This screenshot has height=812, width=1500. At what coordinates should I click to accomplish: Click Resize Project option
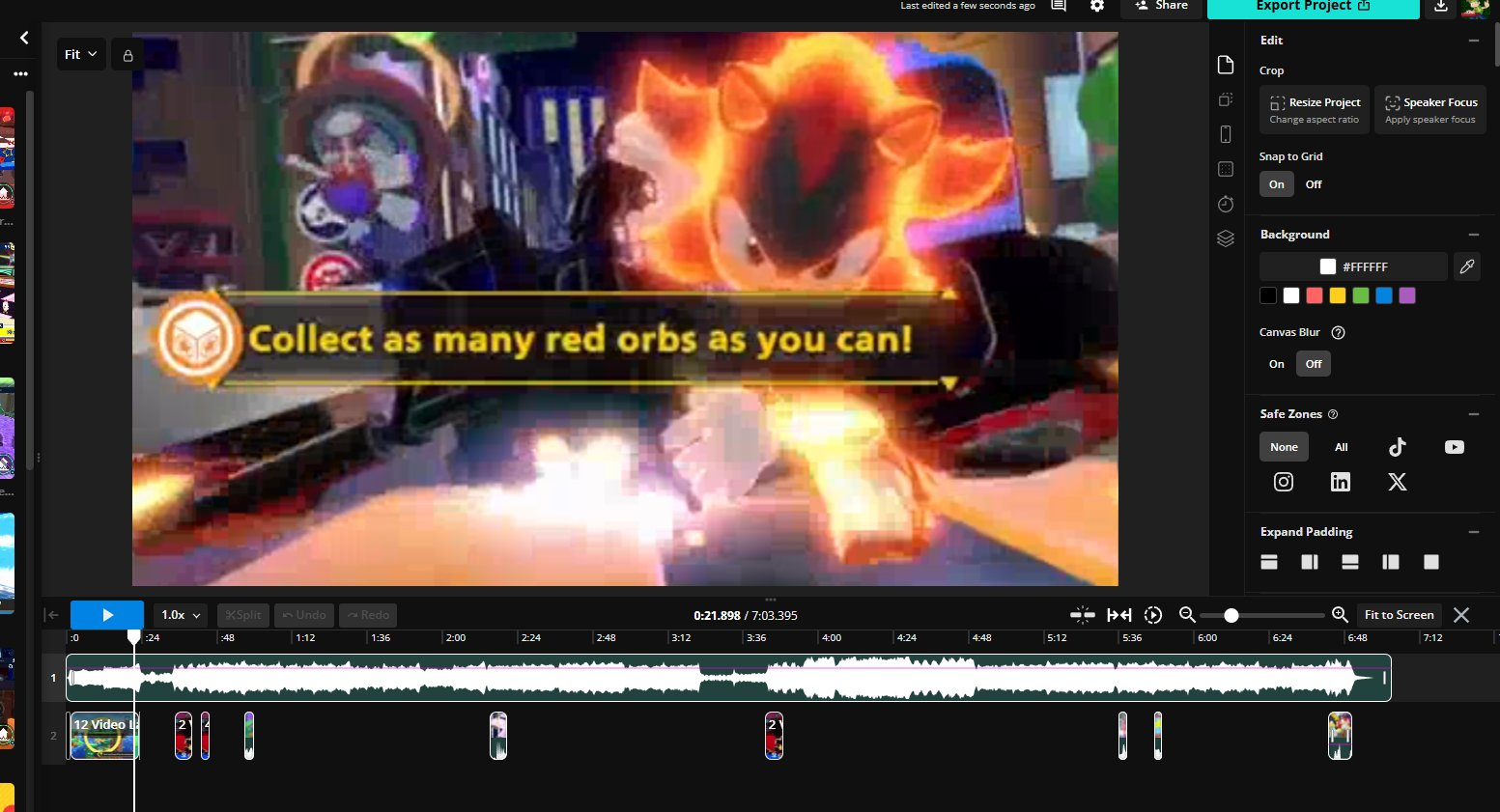(1314, 110)
